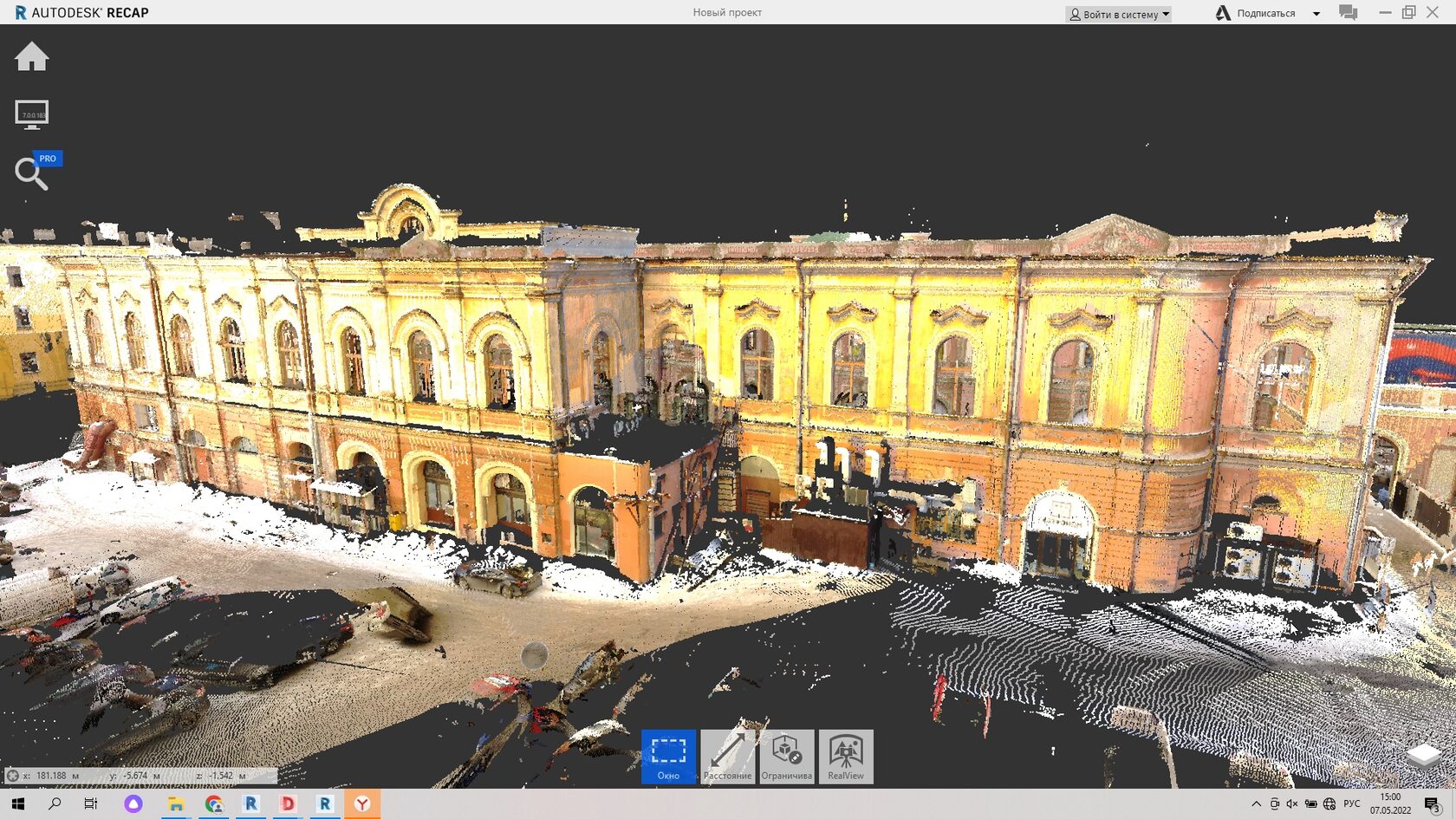Open the clock showing 15:00 07.05.2022
This screenshot has height=819, width=1456.
click(x=1390, y=804)
